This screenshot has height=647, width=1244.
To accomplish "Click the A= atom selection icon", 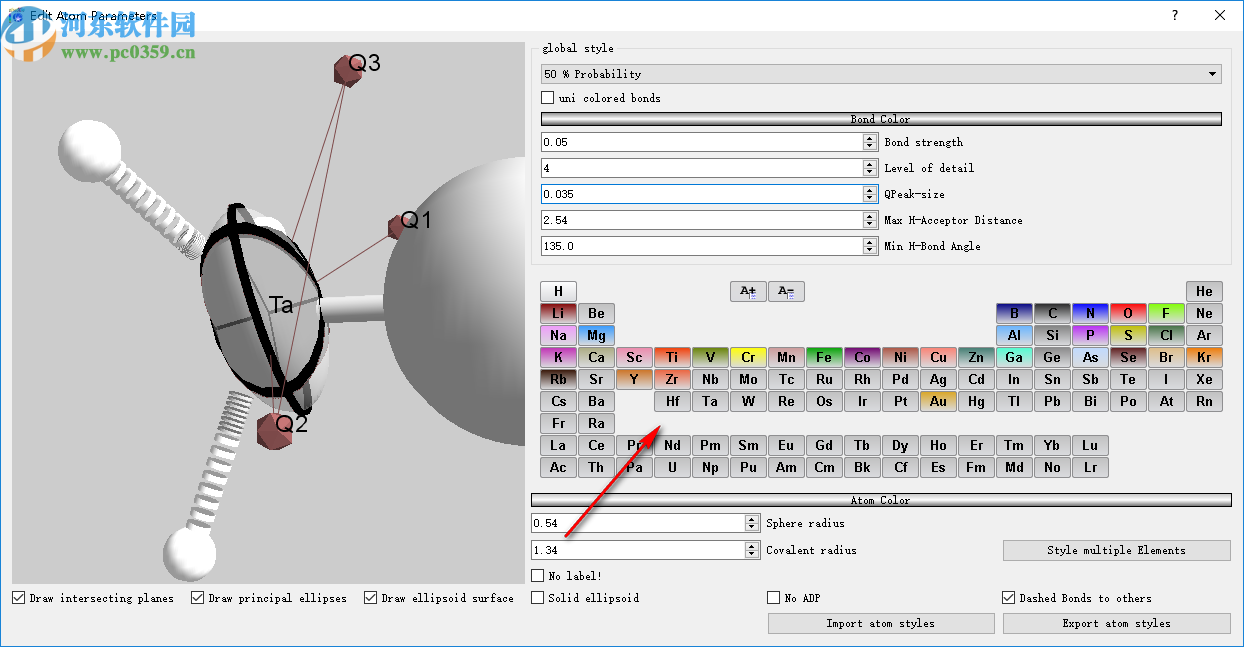I will (x=786, y=291).
